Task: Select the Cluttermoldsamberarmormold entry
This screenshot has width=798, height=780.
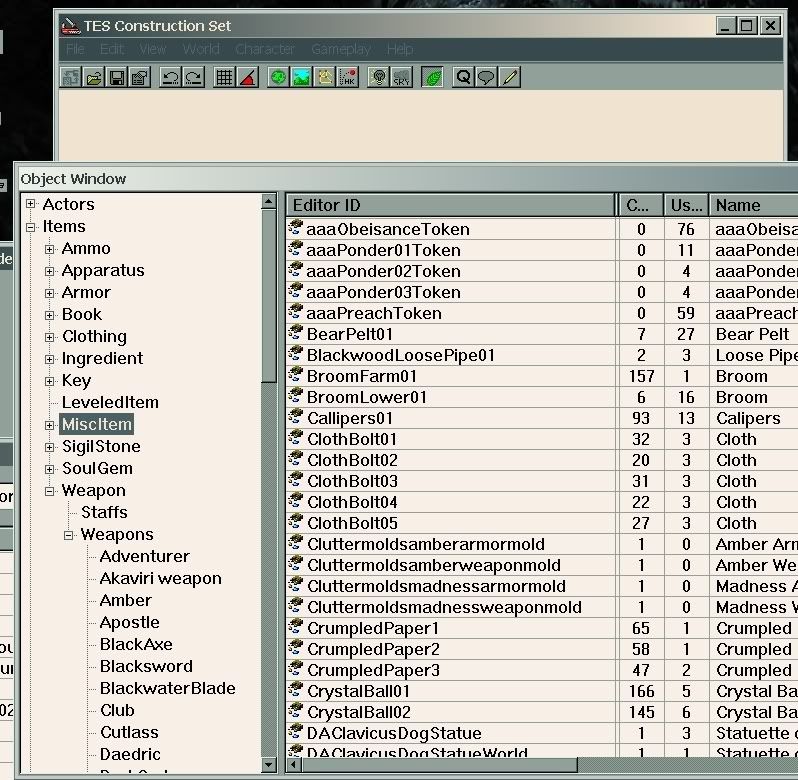Action: [542, 544]
